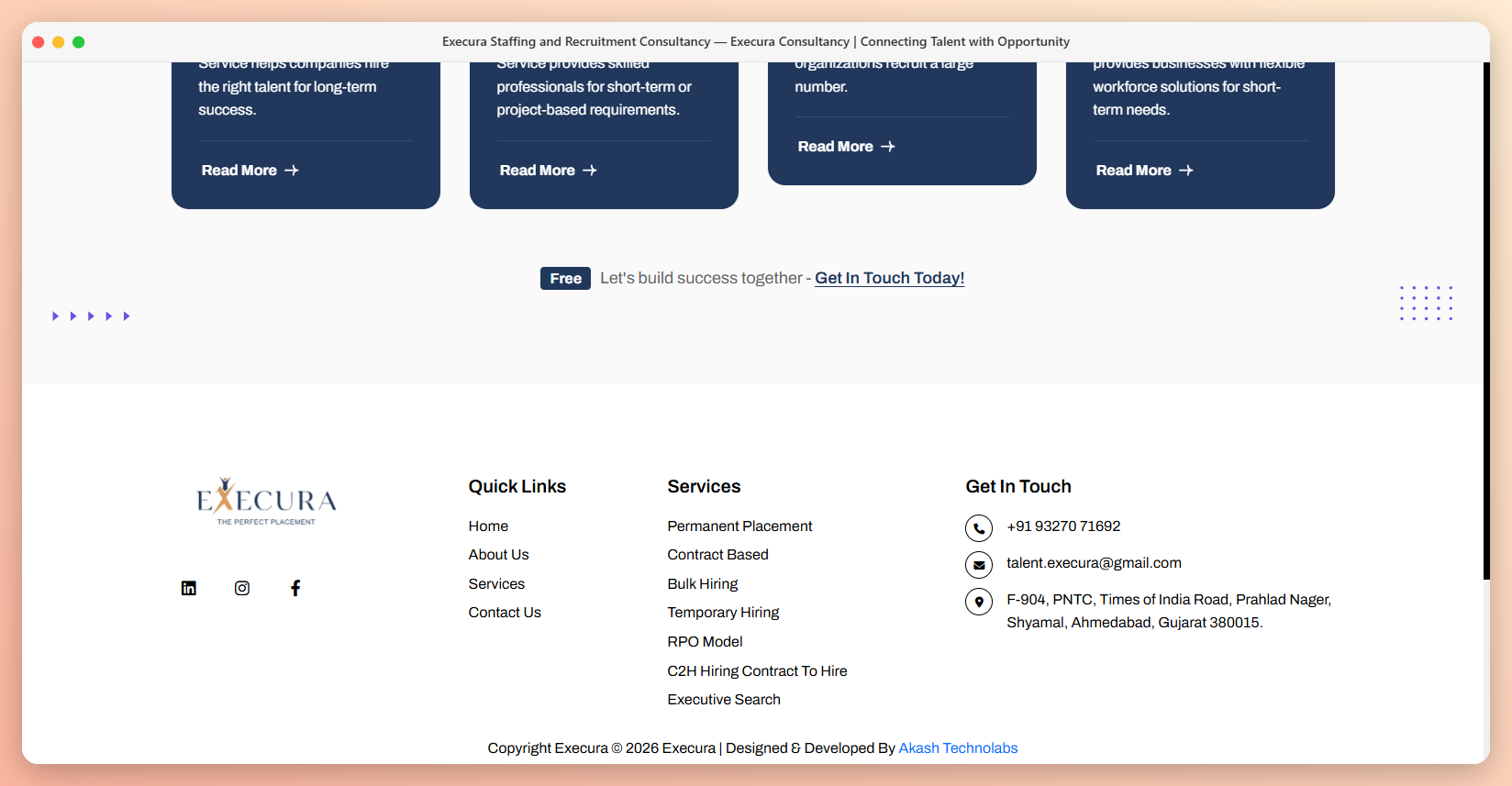
Task: Open the Executive Search service link
Action: 724,700
